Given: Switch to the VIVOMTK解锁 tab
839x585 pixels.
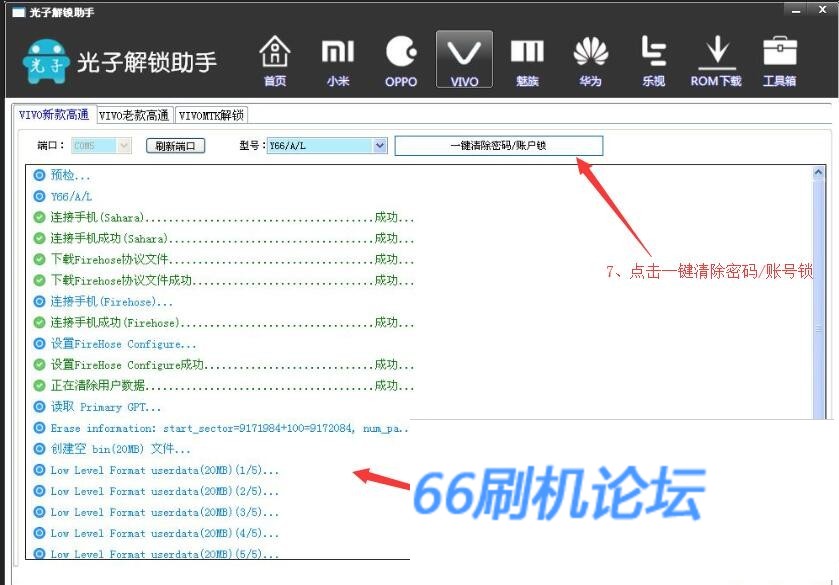Looking at the screenshot, I should (211, 115).
